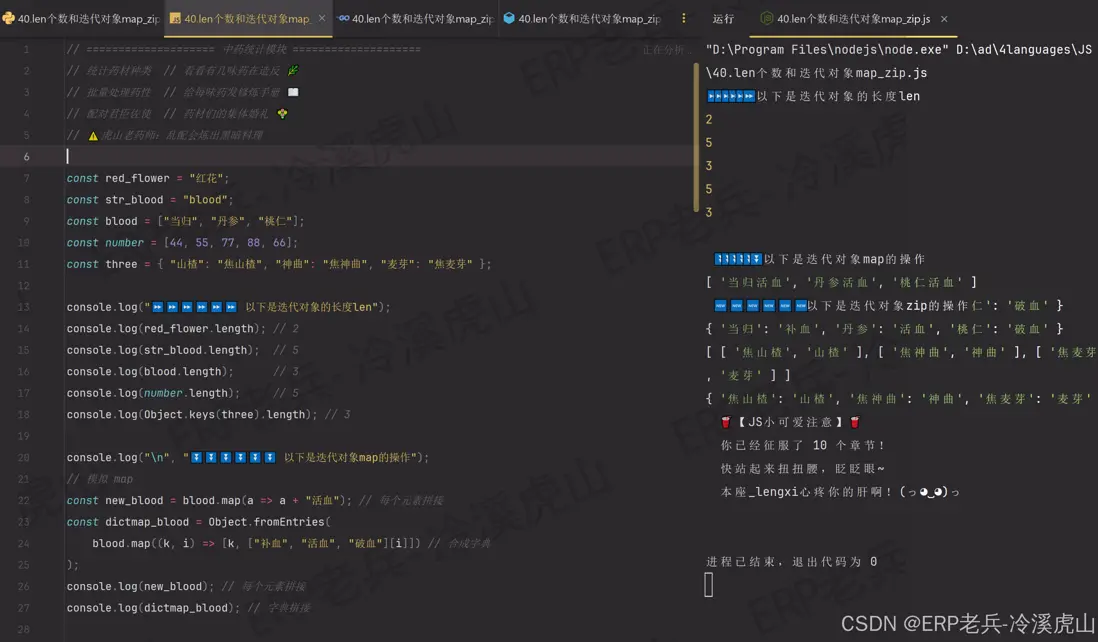Click 'console.log(dictmap_blood)' on line 27
This screenshot has width=1098, height=642.
tap(151, 608)
